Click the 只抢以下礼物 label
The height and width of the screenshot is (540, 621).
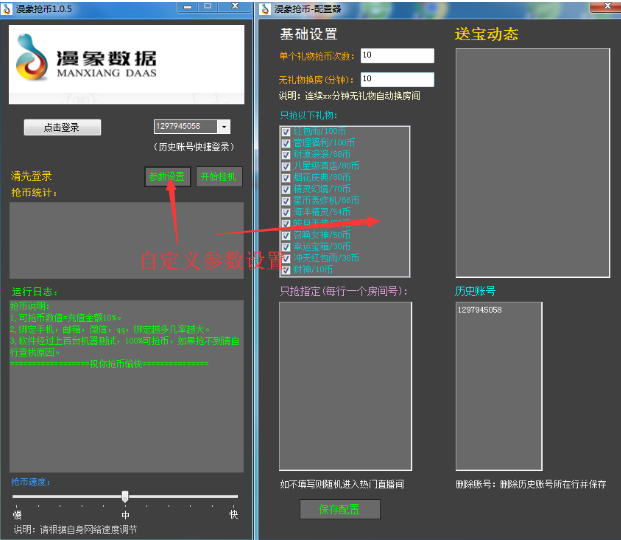pos(309,115)
